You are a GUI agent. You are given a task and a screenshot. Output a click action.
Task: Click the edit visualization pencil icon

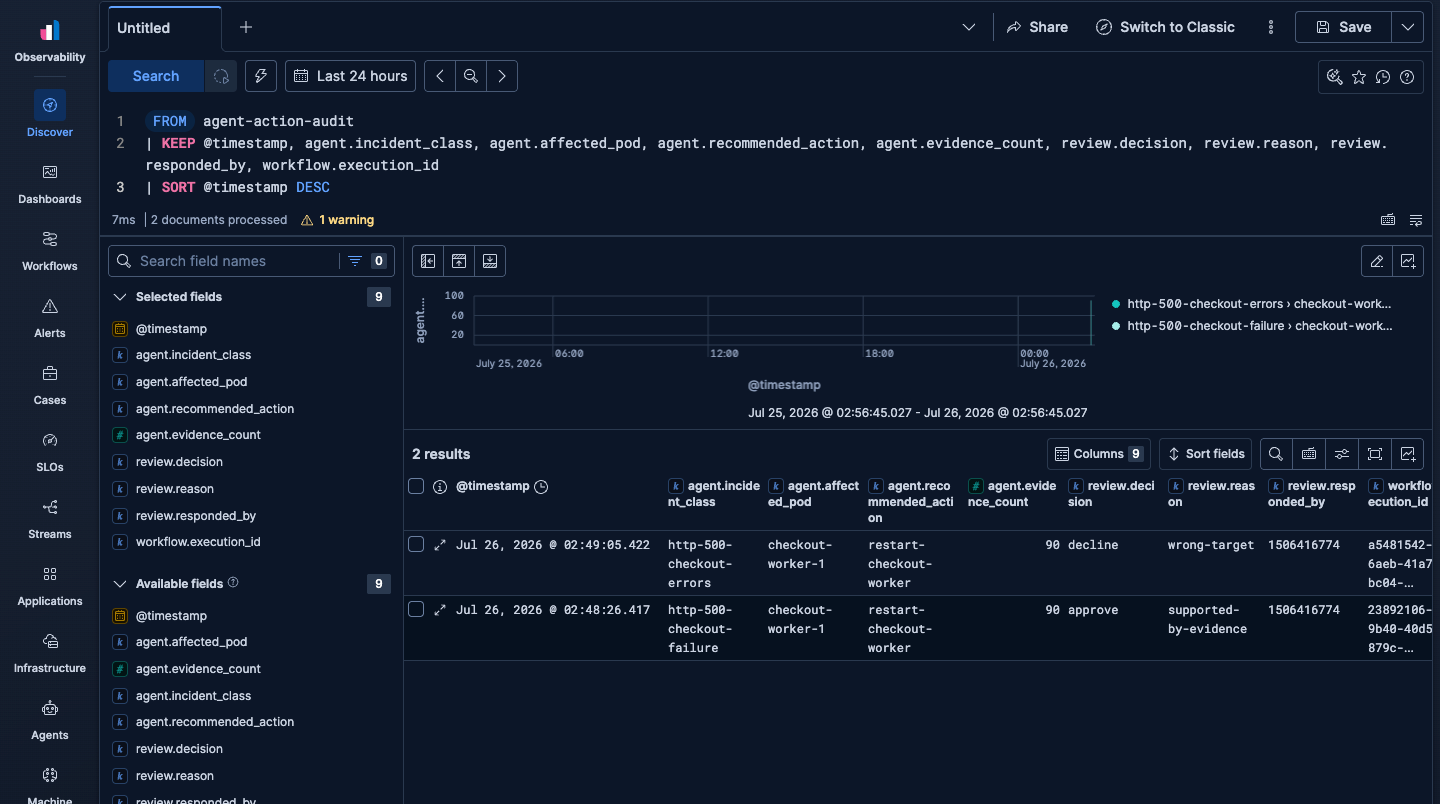click(1377, 261)
